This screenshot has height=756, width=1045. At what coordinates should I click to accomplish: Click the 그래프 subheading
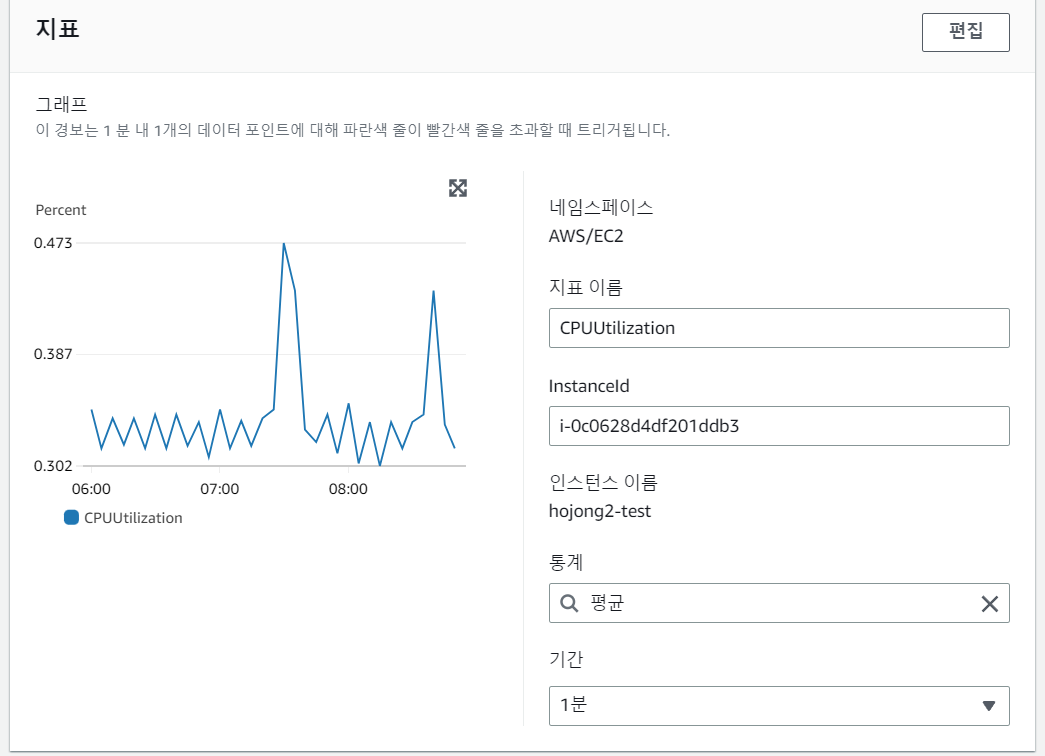pyautogui.click(x=61, y=104)
